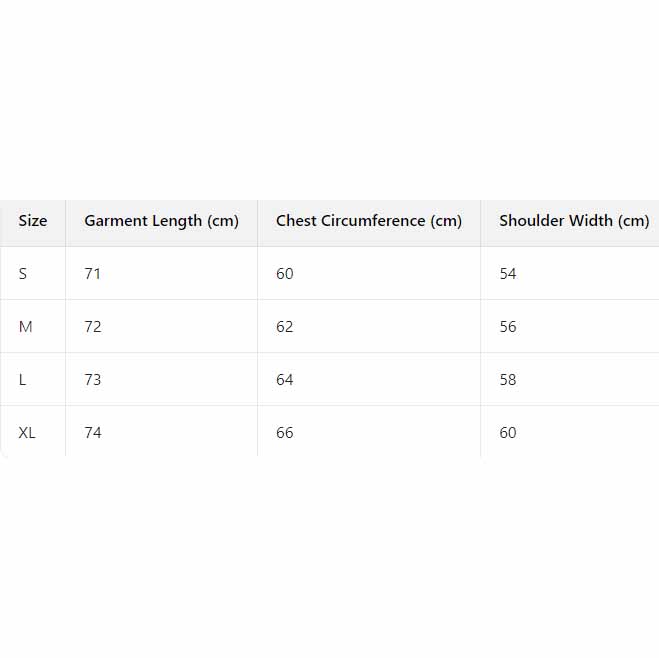The height and width of the screenshot is (658, 659).
Task: Click shoulder width value 54
Action: [508, 274]
